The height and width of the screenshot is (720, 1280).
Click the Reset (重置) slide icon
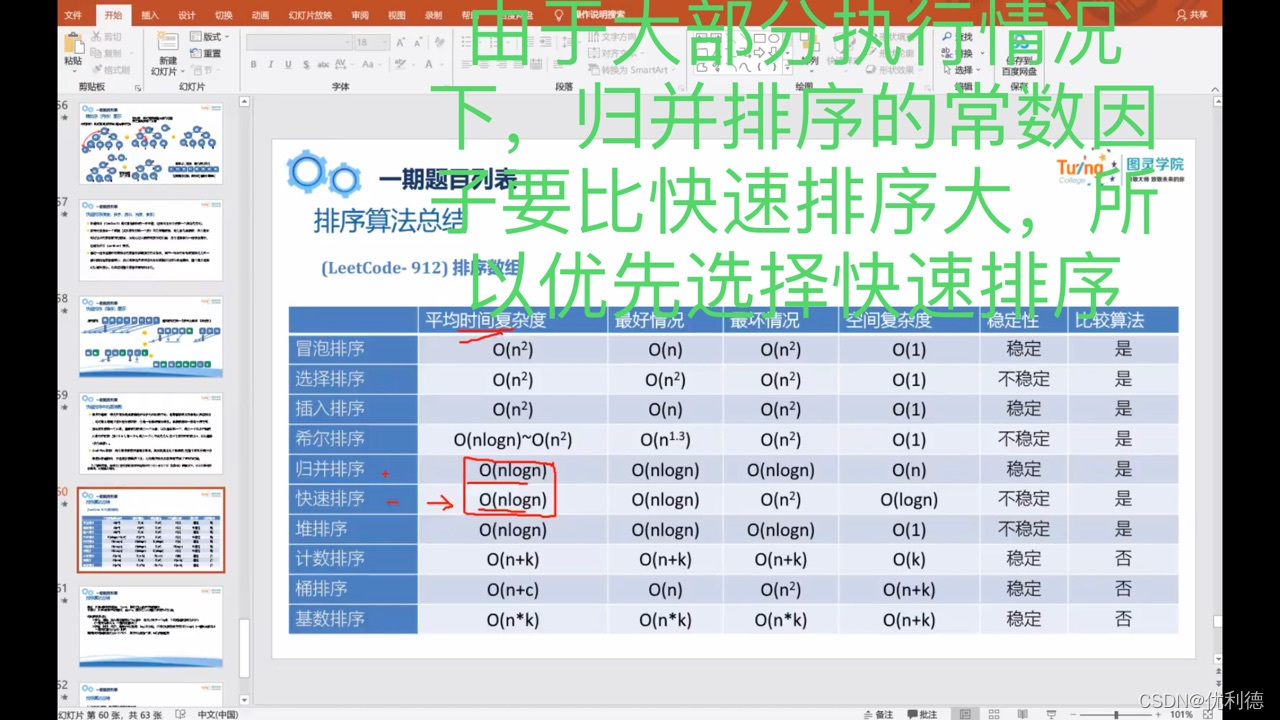pyautogui.click(x=196, y=53)
